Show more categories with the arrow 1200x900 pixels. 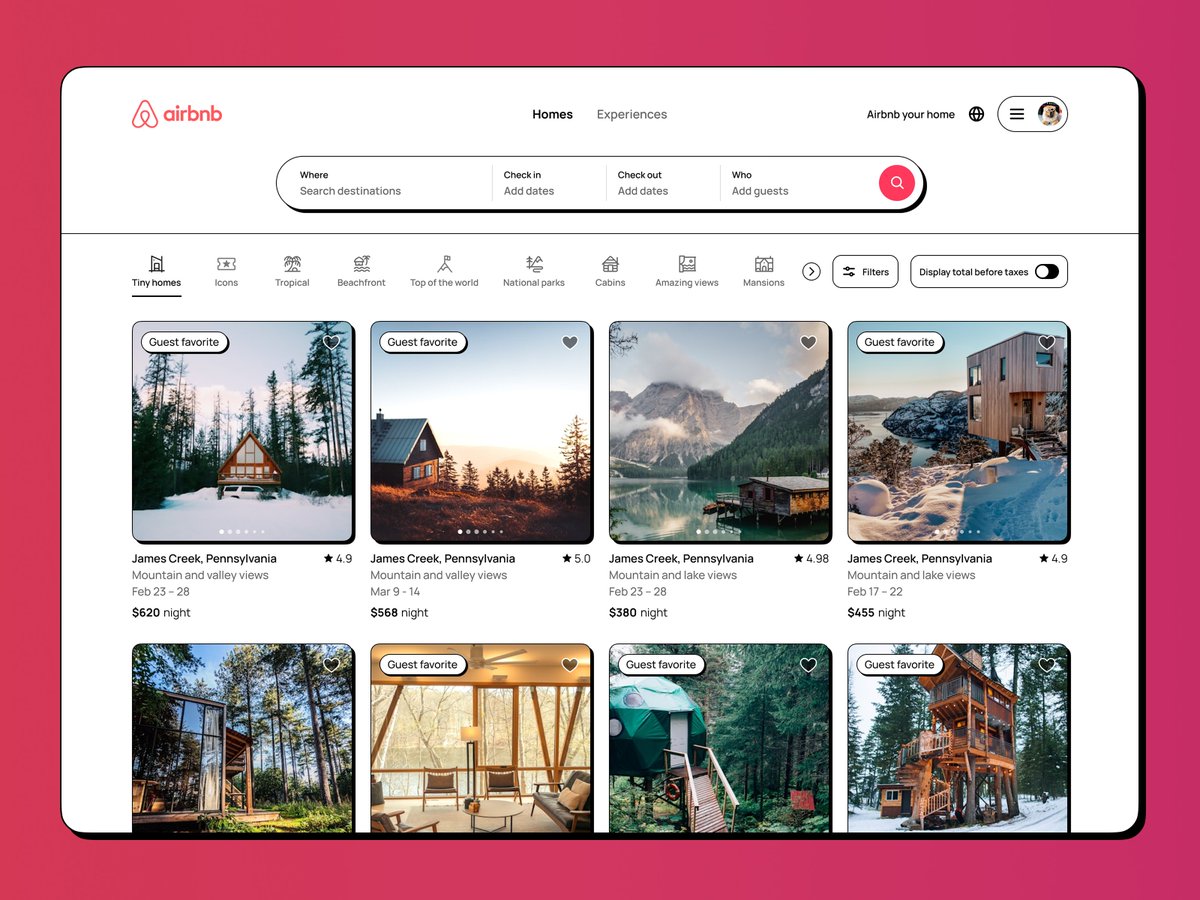click(x=812, y=272)
